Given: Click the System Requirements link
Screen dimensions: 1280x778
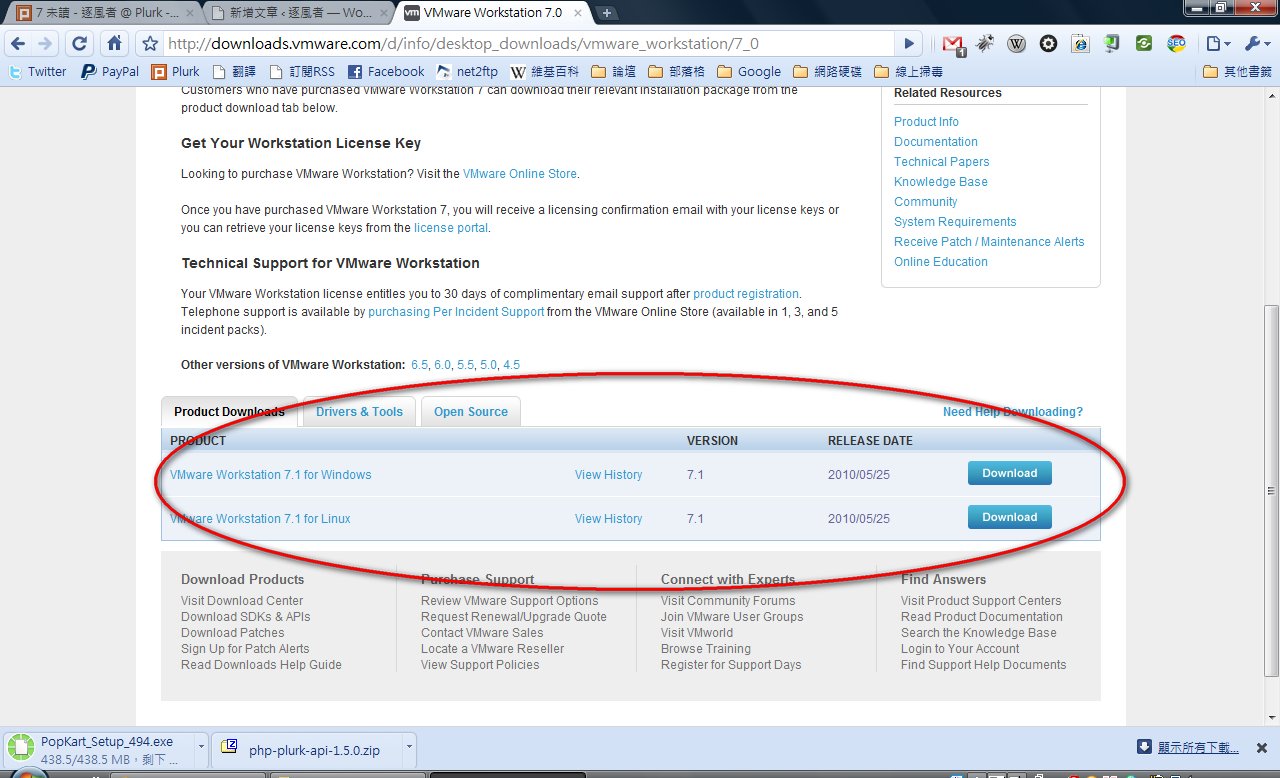Looking at the screenshot, I should (955, 222).
